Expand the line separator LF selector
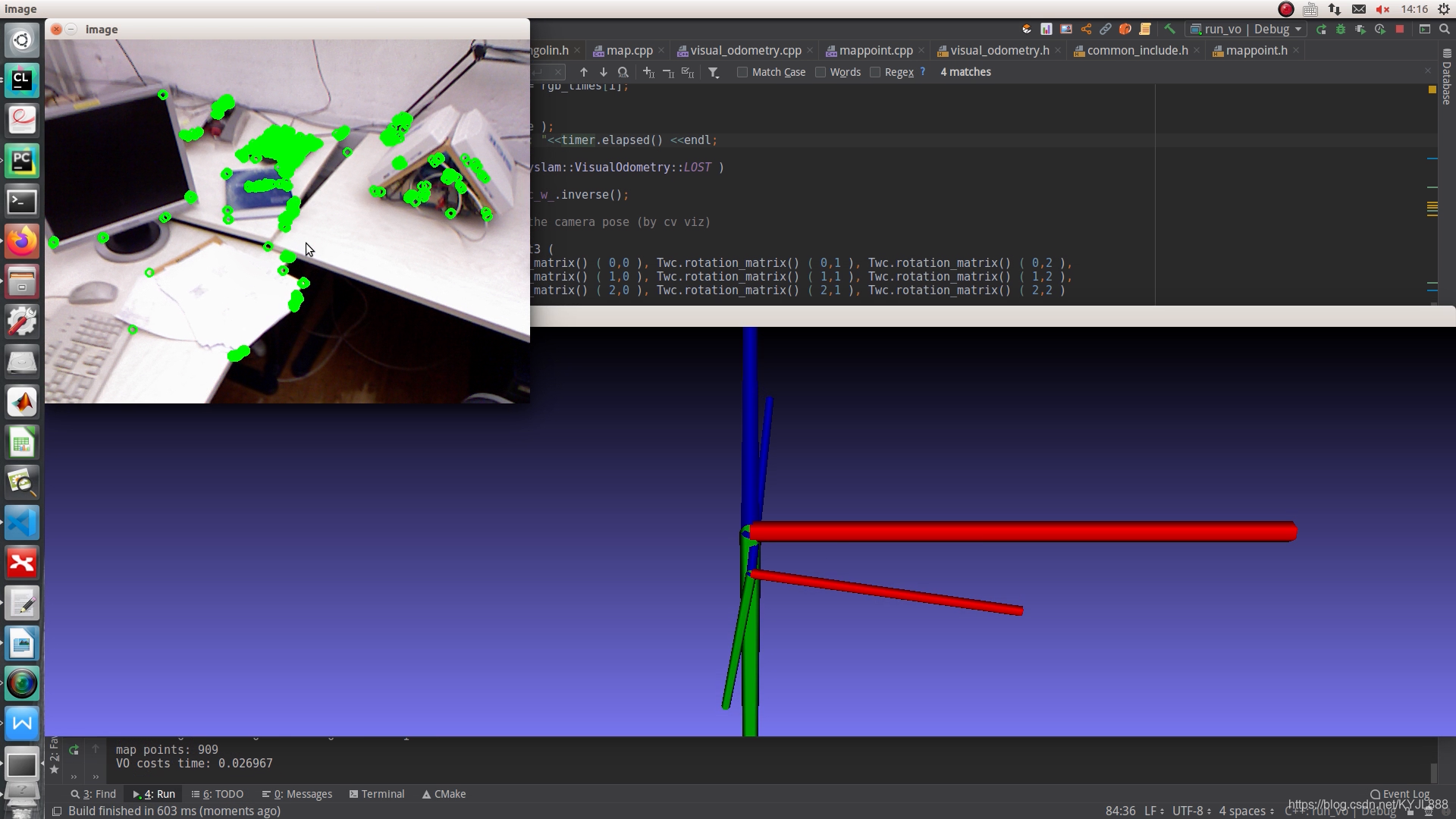The height and width of the screenshot is (819, 1456). pyautogui.click(x=1153, y=811)
